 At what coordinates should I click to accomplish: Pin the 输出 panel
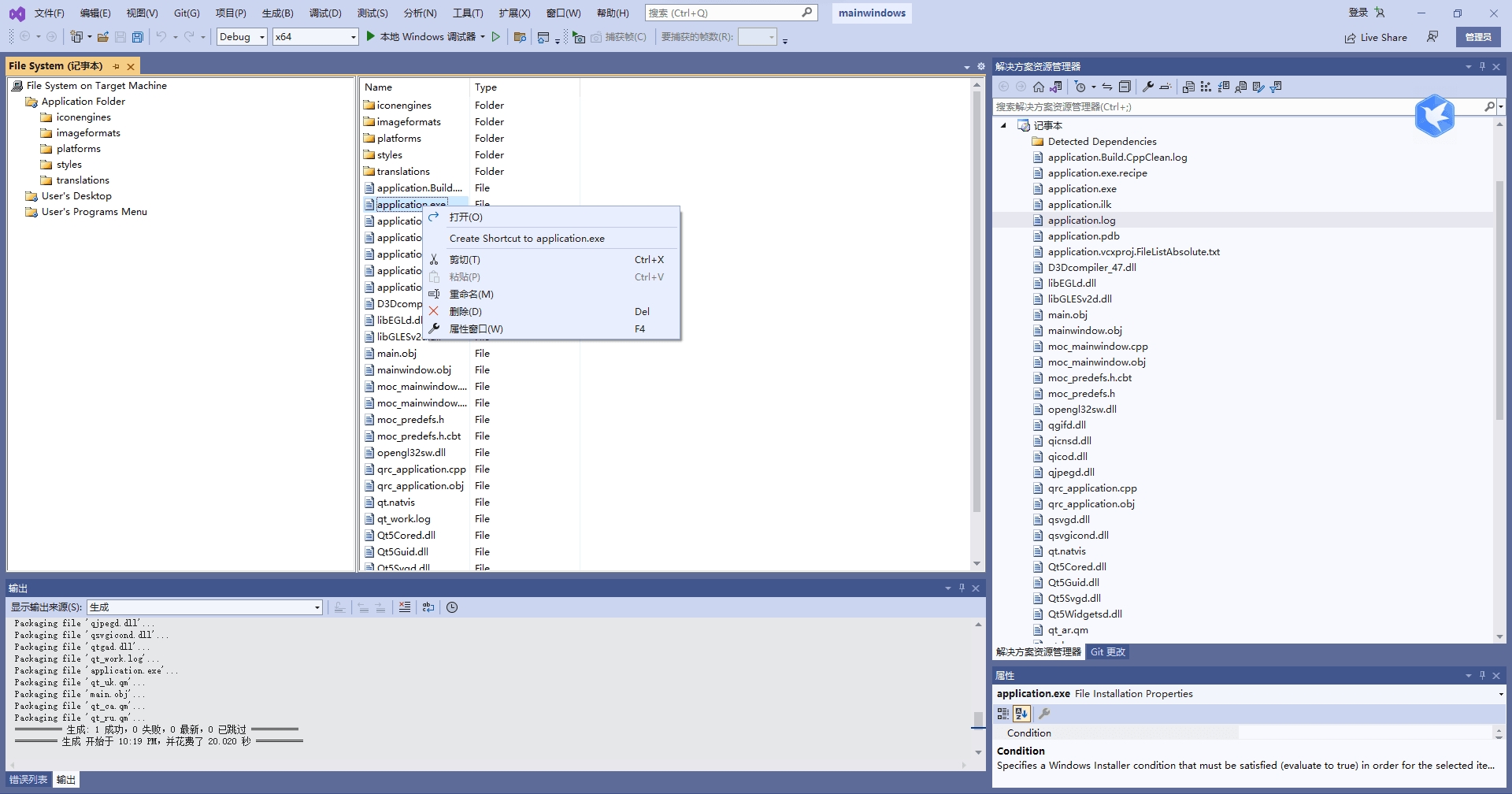[x=961, y=588]
